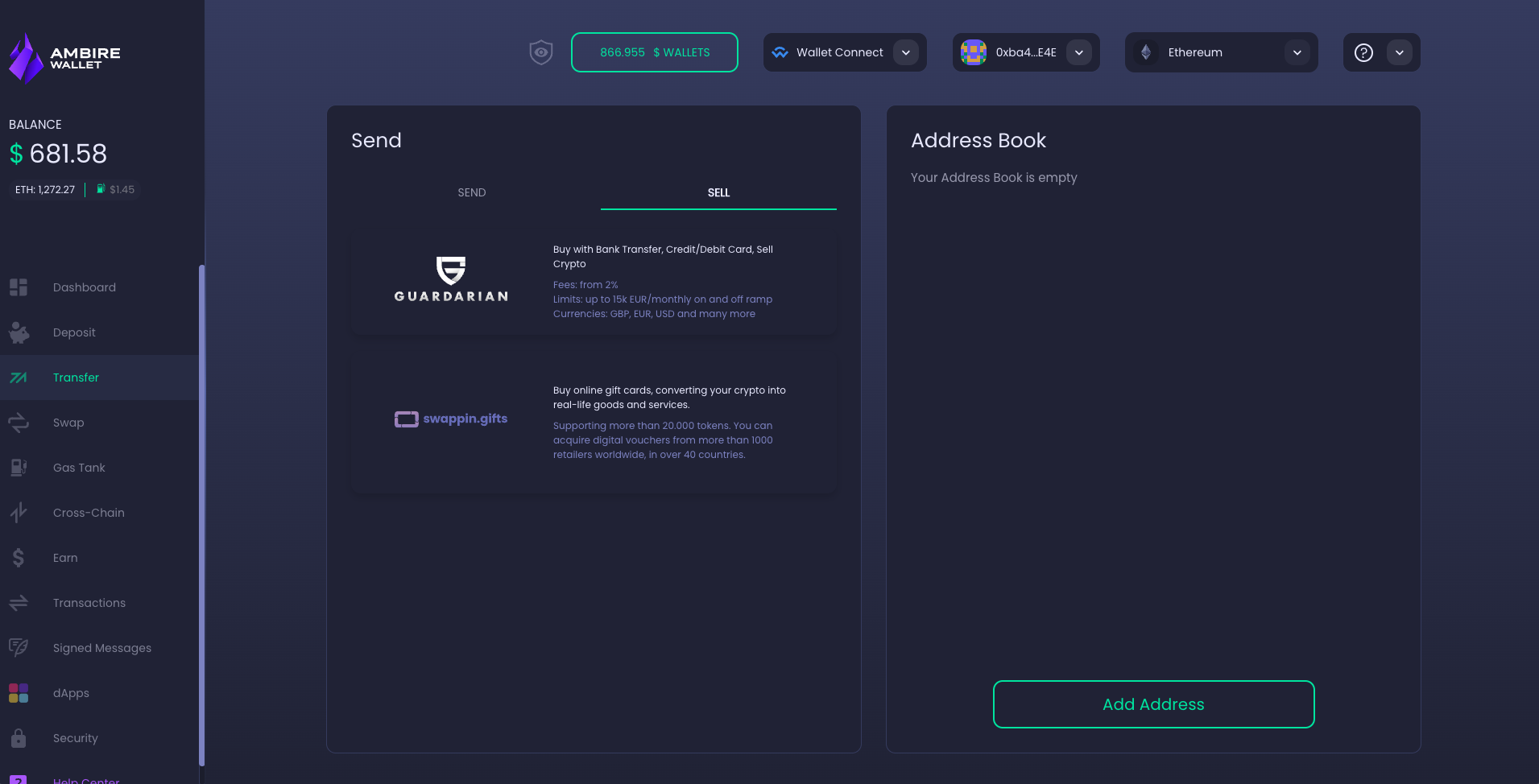Expand the Wallet Connect dropdown arrow

tap(906, 52)
